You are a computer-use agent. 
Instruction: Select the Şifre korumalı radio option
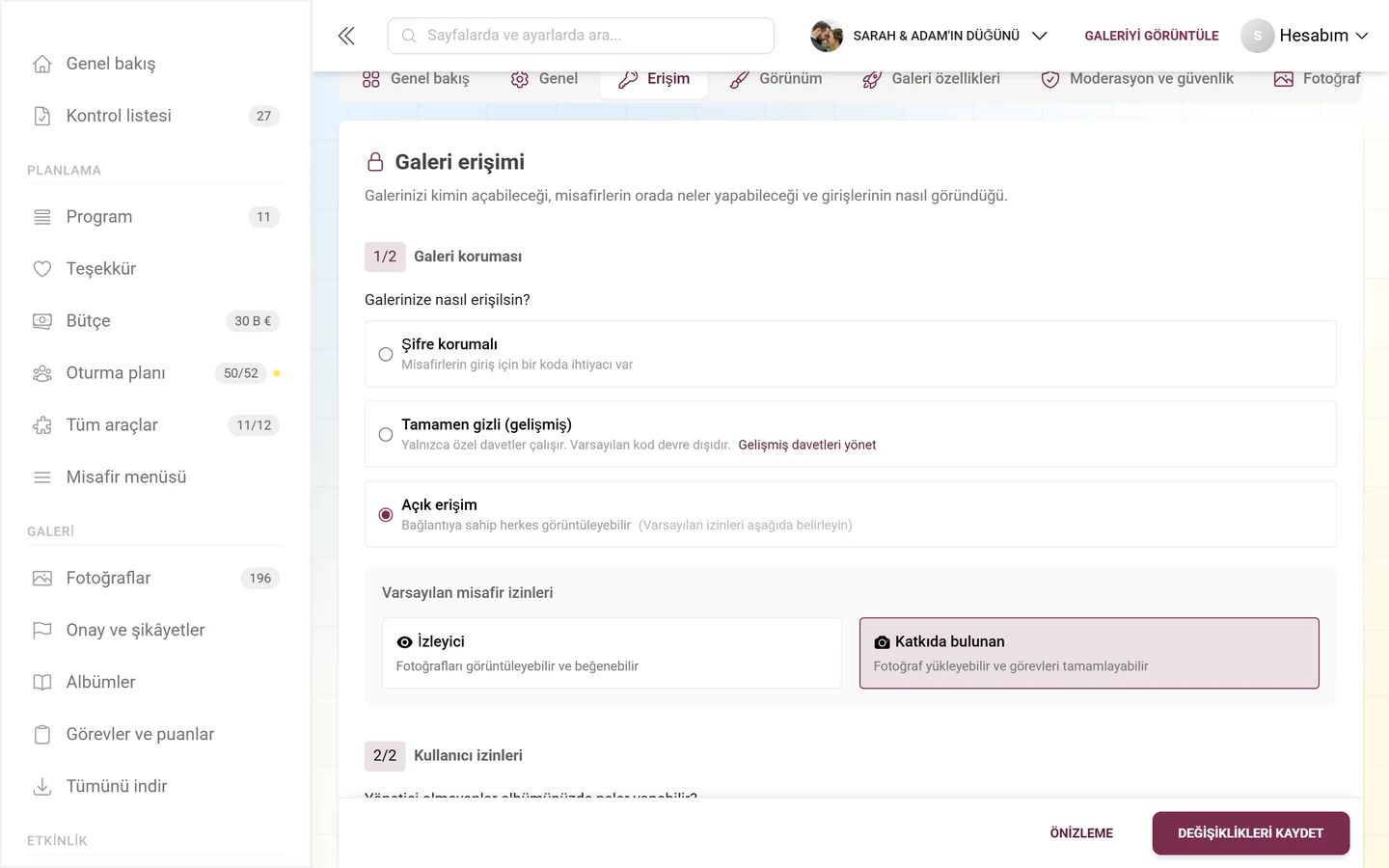pos(386,354)
